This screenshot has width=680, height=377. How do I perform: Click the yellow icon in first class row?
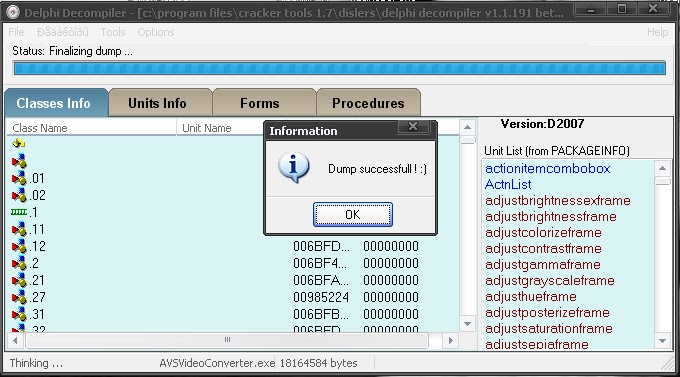point(19,143)
